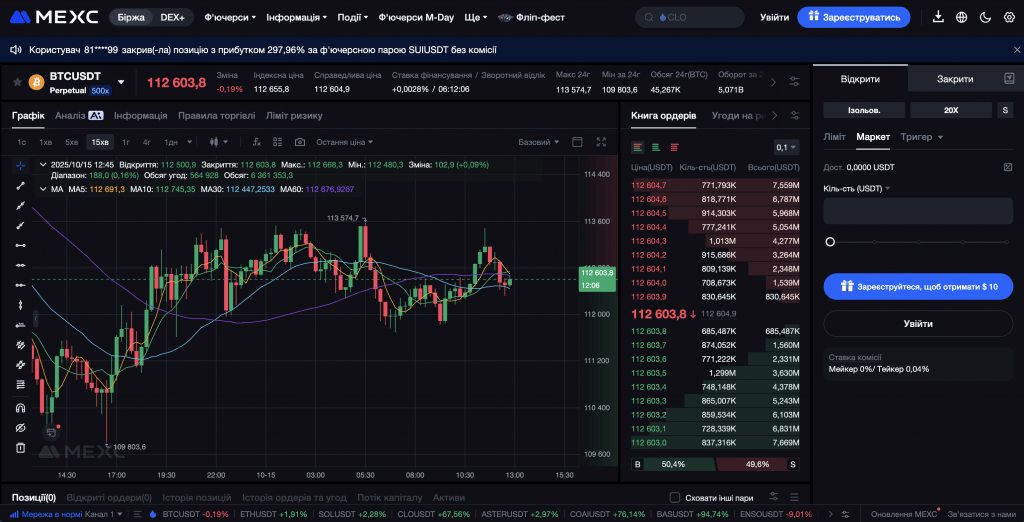Click the order quantity slider handle
The width and height of the screenshot is (1024, 522).
tap(830, 242)
